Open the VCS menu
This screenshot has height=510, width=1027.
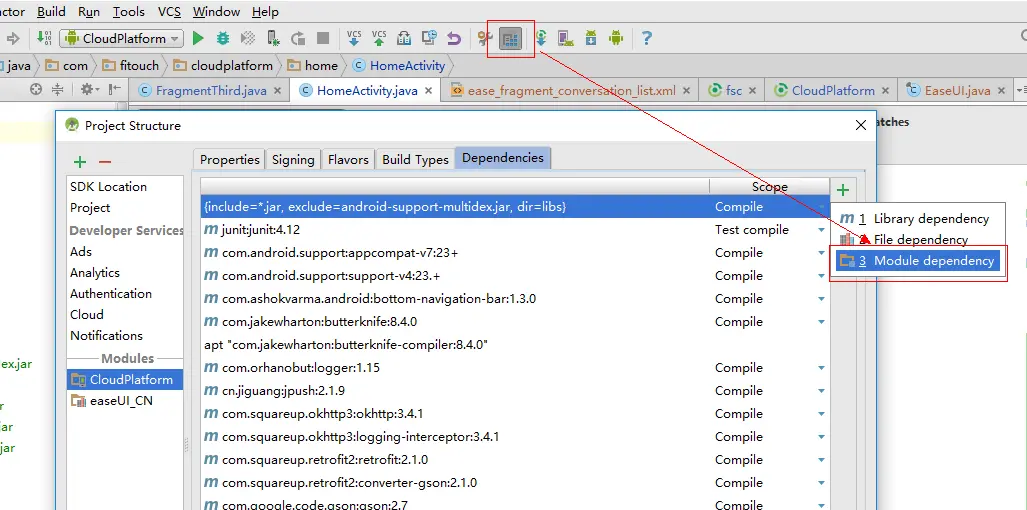pyautogui.click(x=170, y=12)
